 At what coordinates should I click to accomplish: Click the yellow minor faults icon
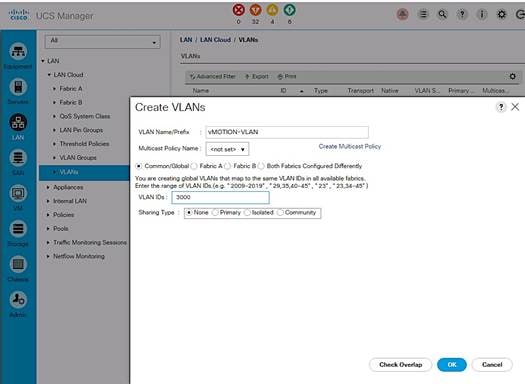tap(272, 10)
